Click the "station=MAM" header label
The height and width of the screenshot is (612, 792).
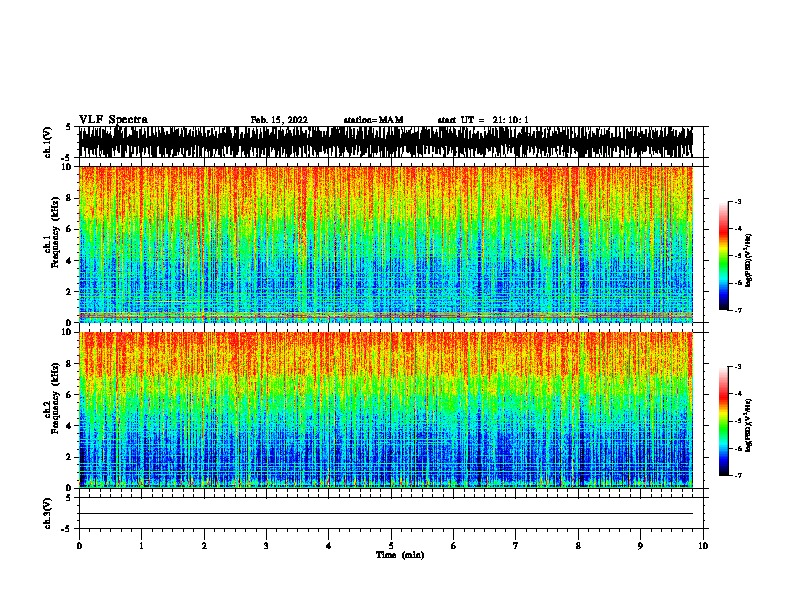pos(373,120)
